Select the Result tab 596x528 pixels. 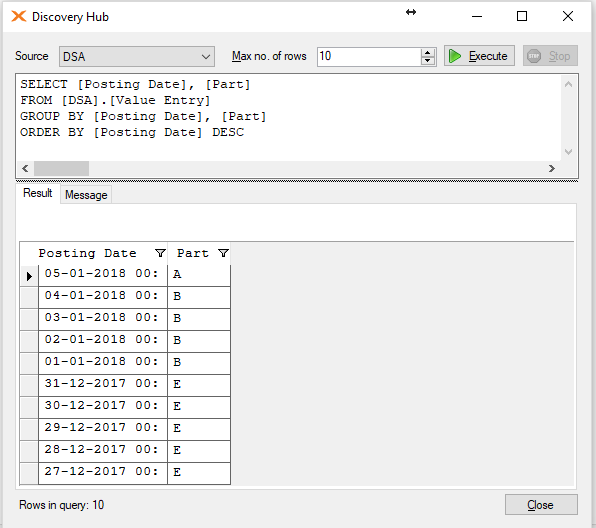point(37,193)
